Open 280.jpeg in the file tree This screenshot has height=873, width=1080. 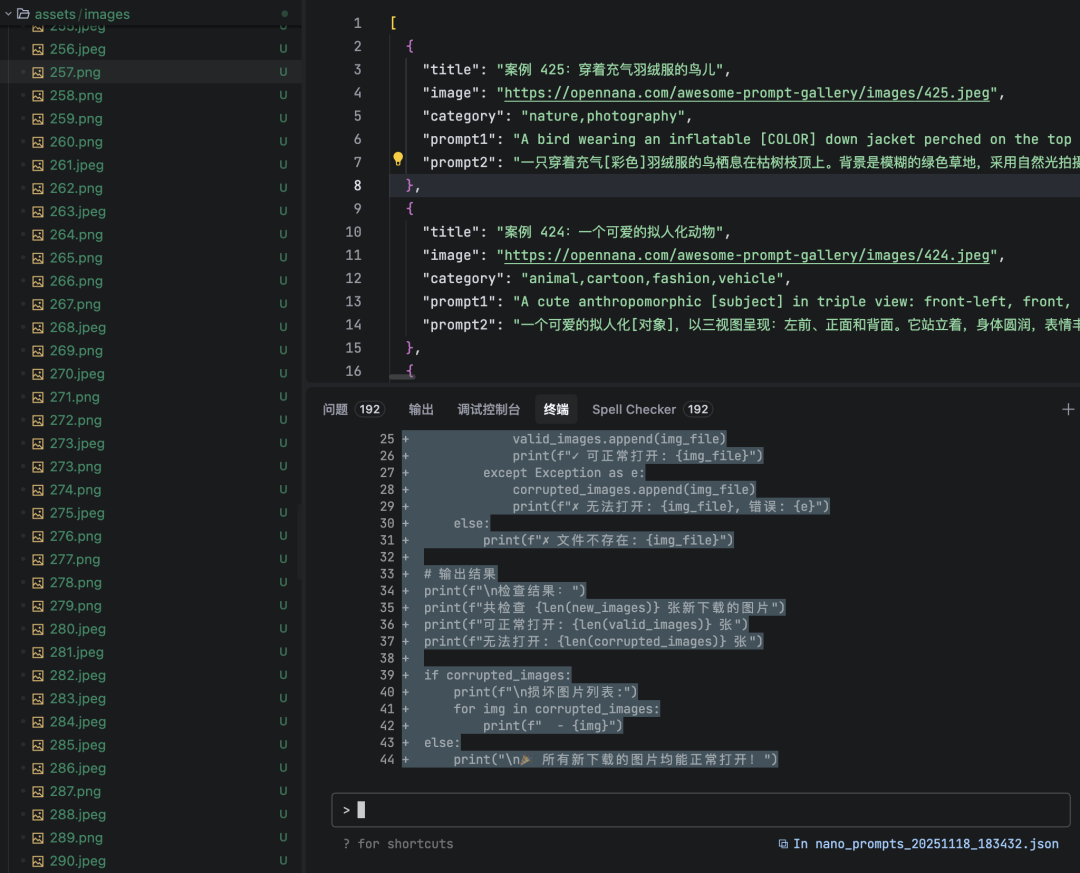tap(77, 629)
